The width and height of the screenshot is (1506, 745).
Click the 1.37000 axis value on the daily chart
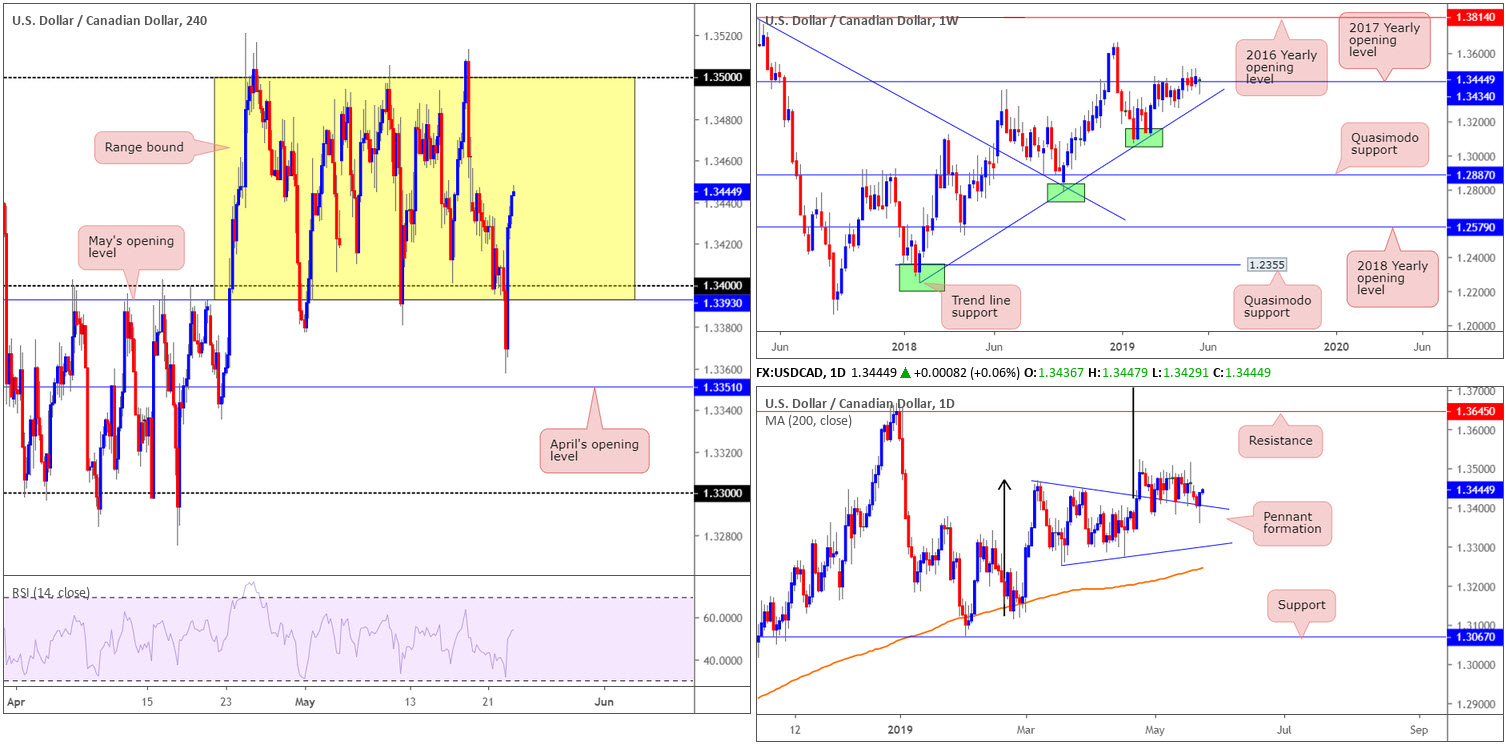pyautogui.click(x=1476, y=390)
